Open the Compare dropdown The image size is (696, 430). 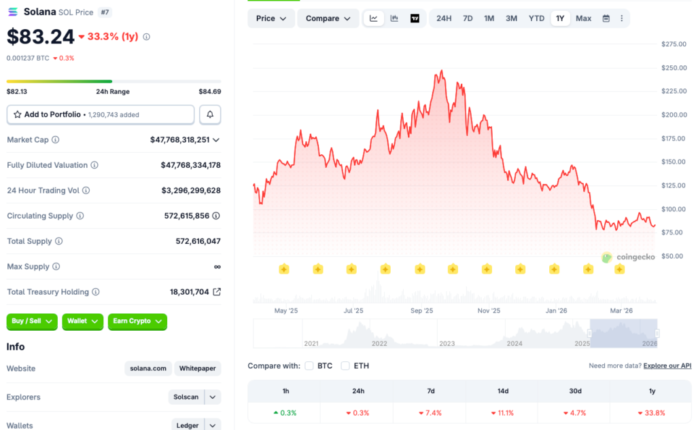tap(328, 18)
